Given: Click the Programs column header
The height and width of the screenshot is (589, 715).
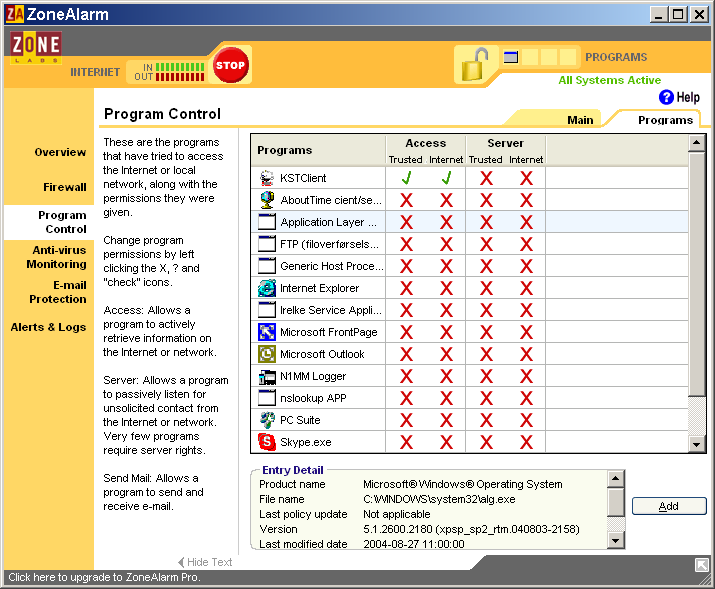Looking at the screenshot, I should (318, 150).
